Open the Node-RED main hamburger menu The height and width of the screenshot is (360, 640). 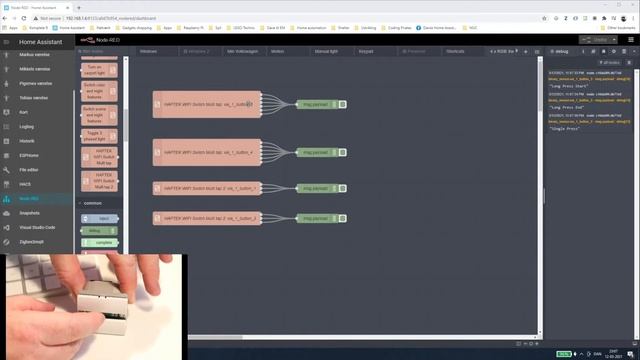click(x=631, y=40)
